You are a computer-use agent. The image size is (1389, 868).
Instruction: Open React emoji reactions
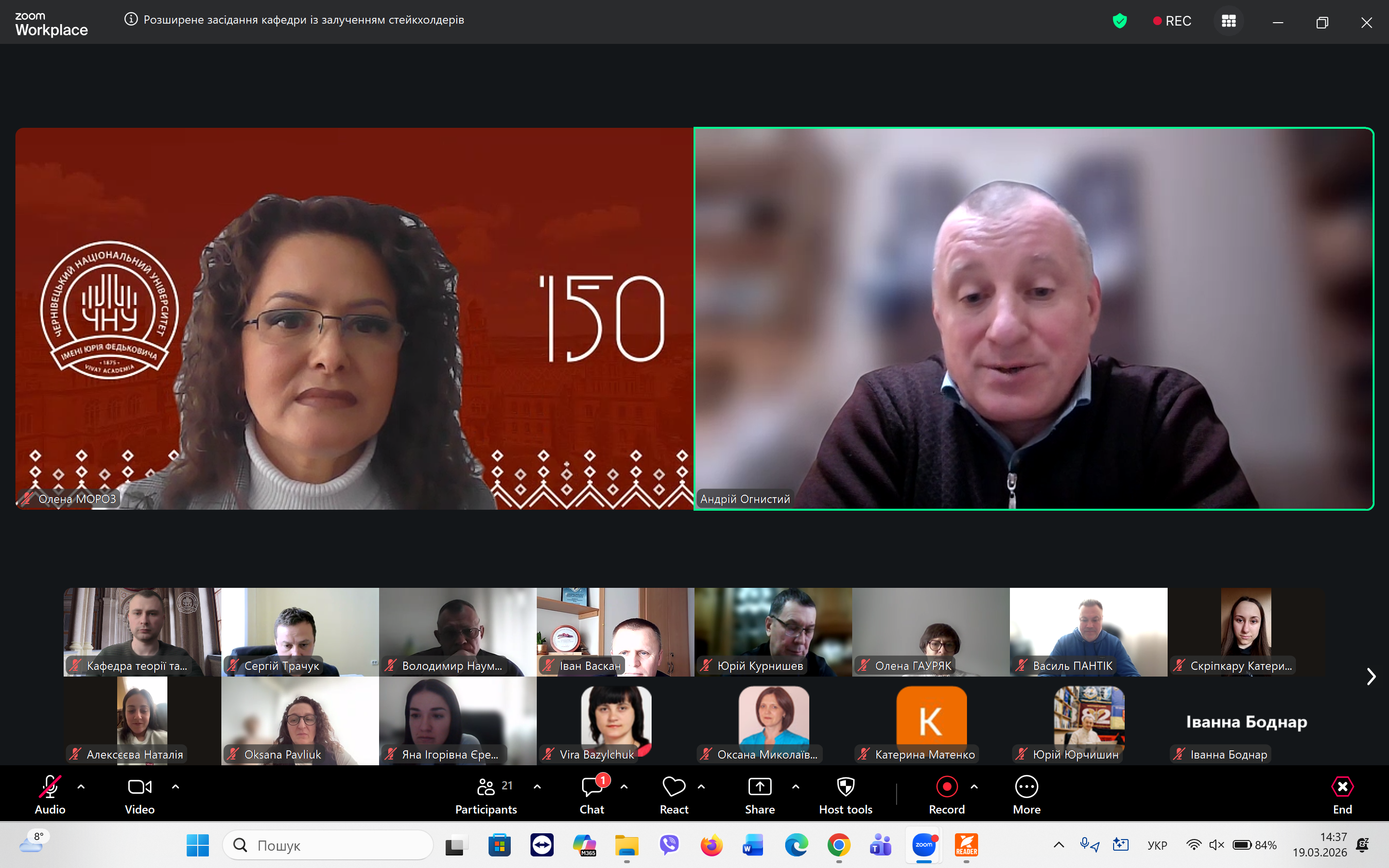click(x=674, y=795)
